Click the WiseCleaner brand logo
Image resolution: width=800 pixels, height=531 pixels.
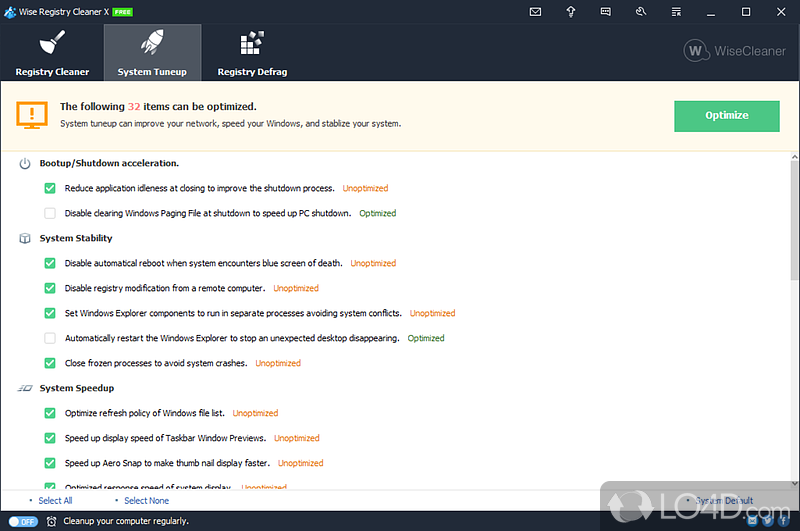coord(735,51)
